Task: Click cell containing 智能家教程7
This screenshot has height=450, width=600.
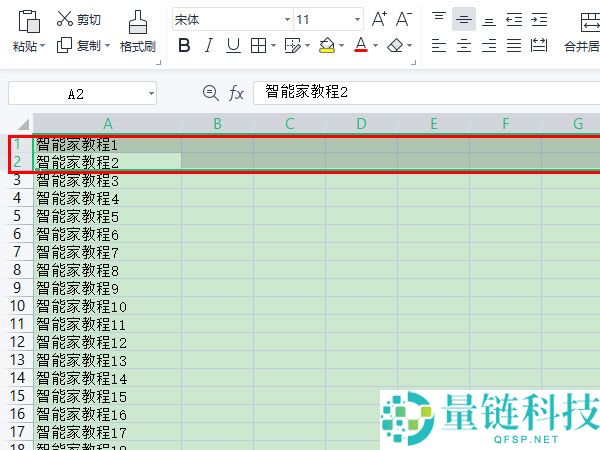Action: pyautogui.click(x=108, y=252)
